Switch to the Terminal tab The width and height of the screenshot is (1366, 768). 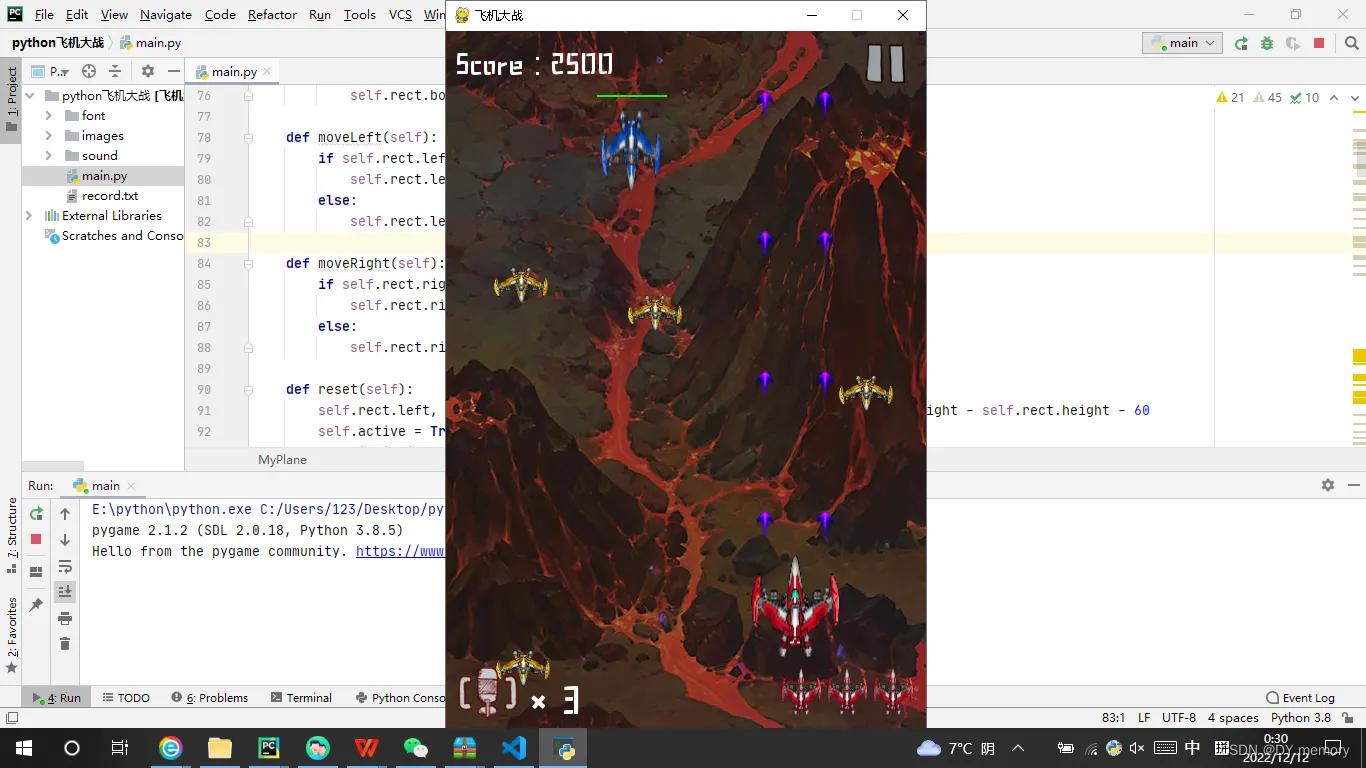(x=302, y=697)
